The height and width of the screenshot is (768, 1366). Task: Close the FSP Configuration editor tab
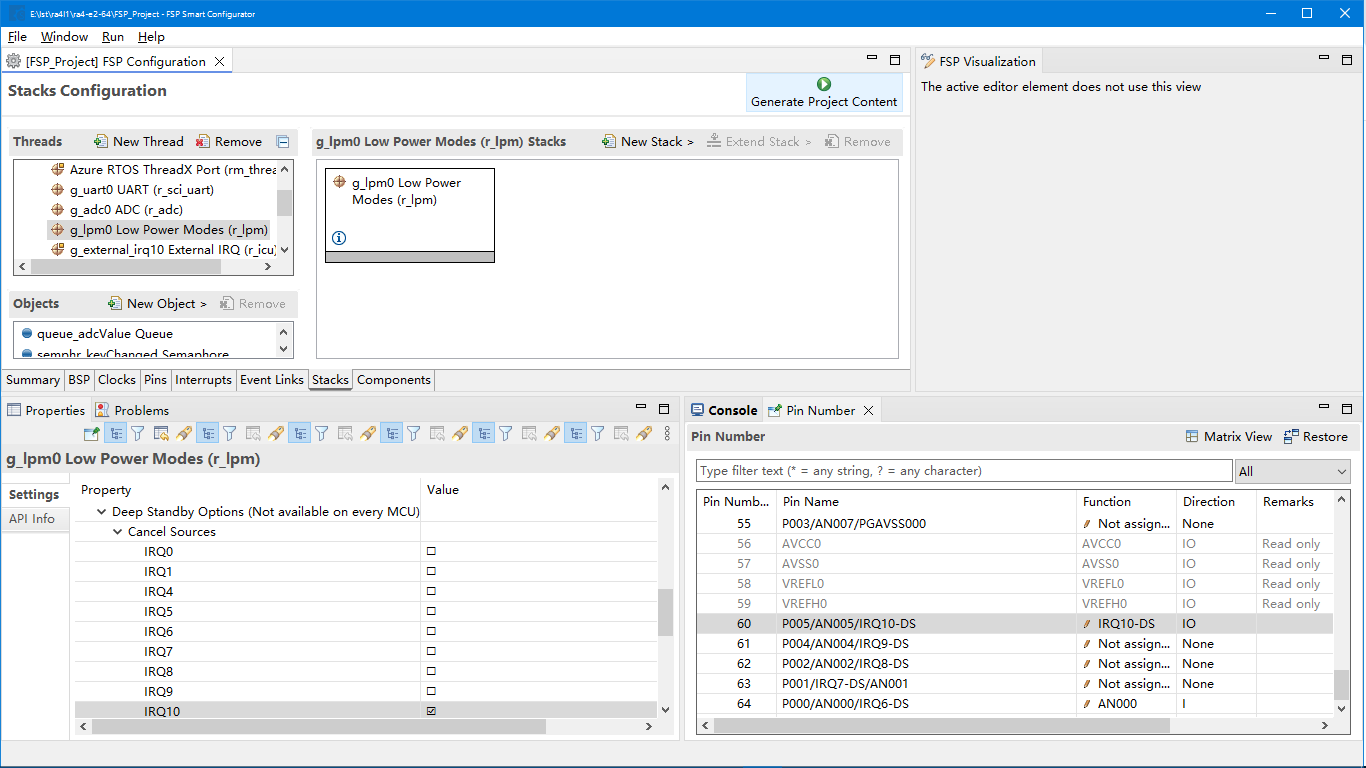(x=218, y=61)
